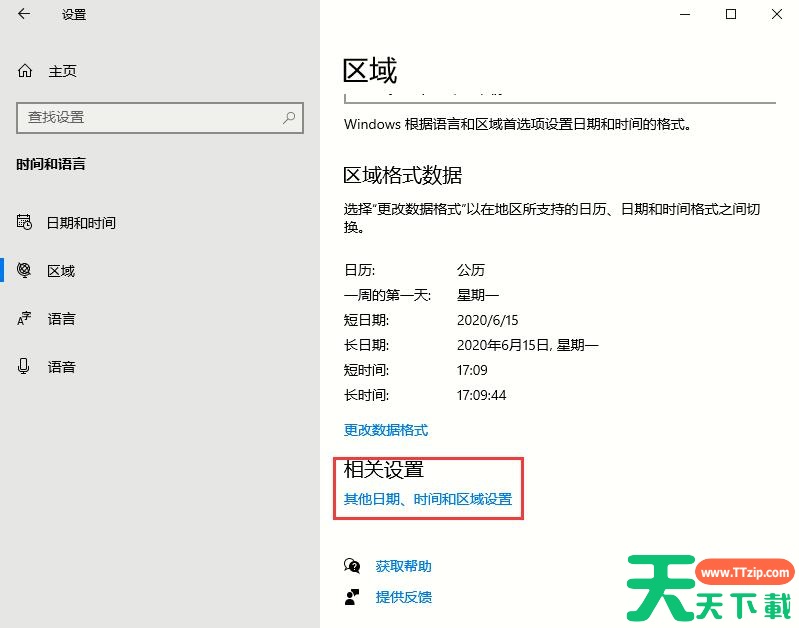
Task: Close the 设置 window
Action: click(777, 14)
